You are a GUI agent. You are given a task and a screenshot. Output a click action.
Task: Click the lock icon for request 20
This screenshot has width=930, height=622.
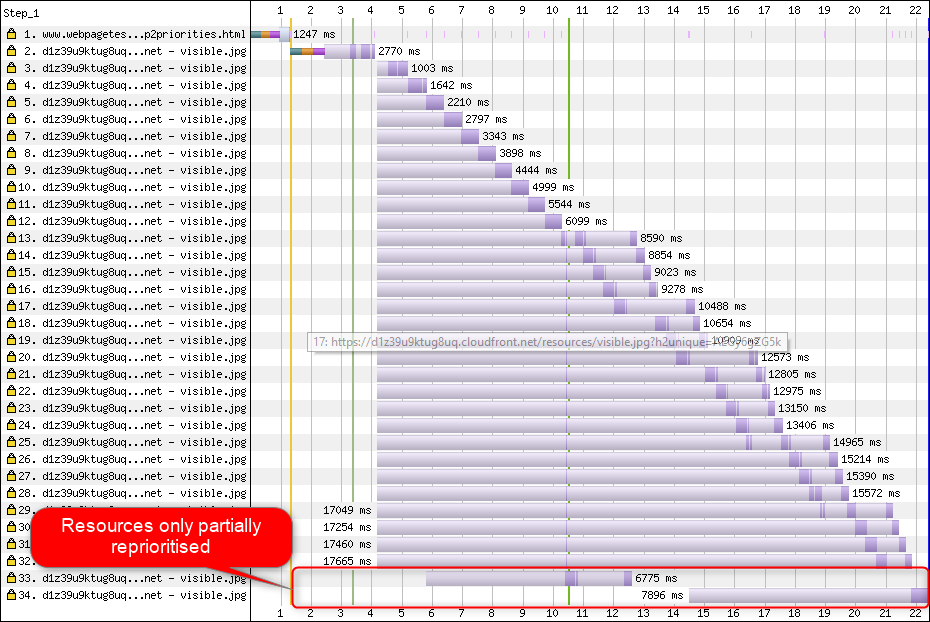tap(11, 357)
